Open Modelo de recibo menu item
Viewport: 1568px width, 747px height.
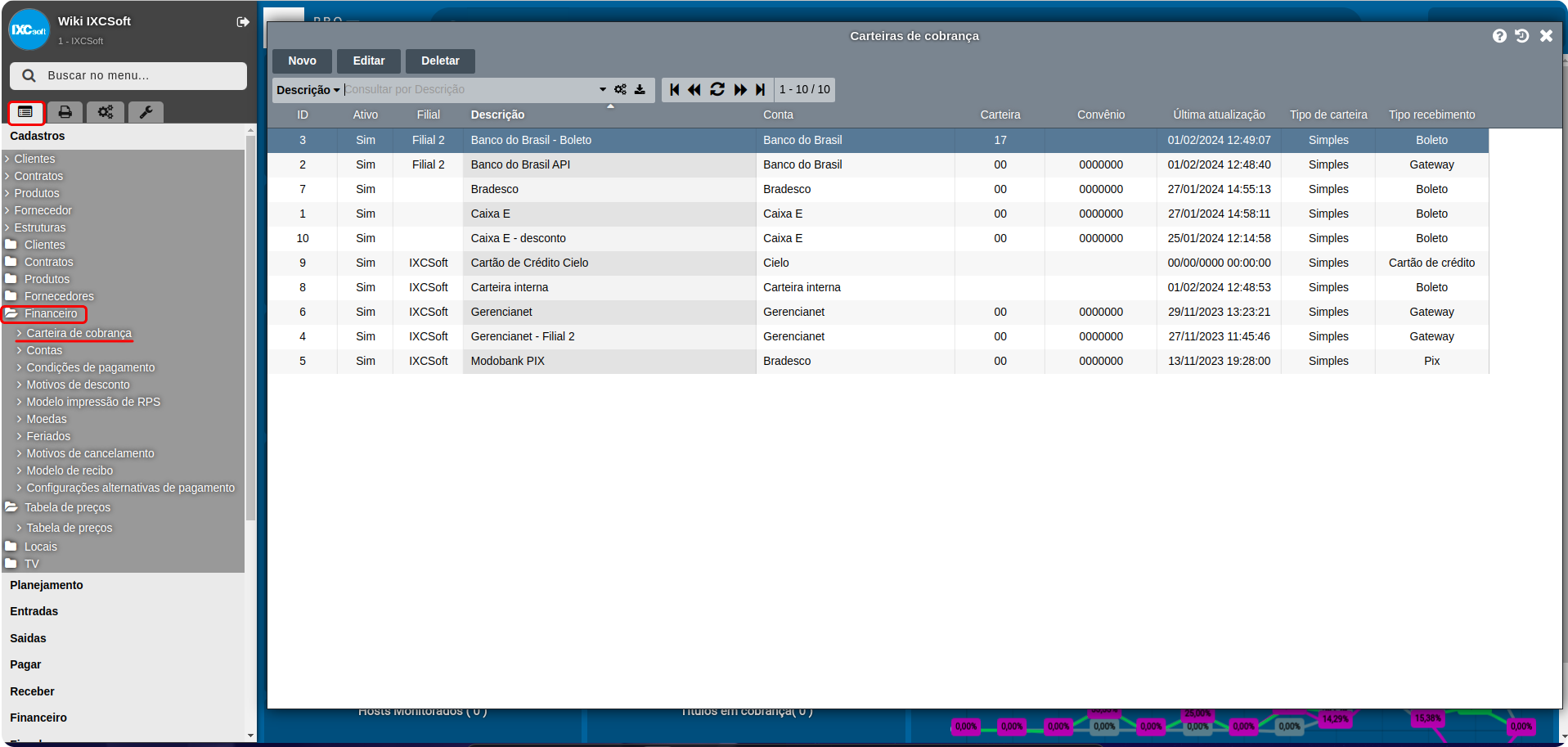(x=70, y=470)
